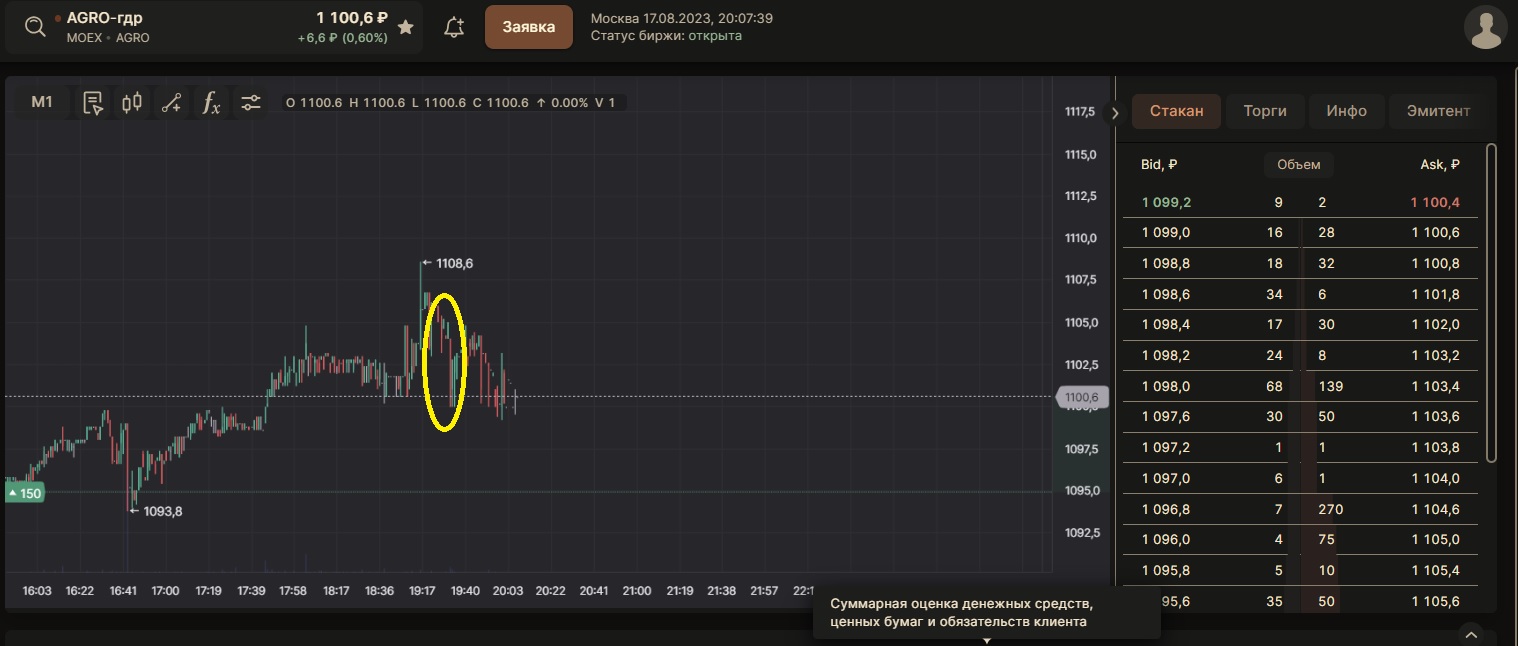Select bid price 1 096,0
This screenshot has height=646, width=1518.
coord(1166,540)
